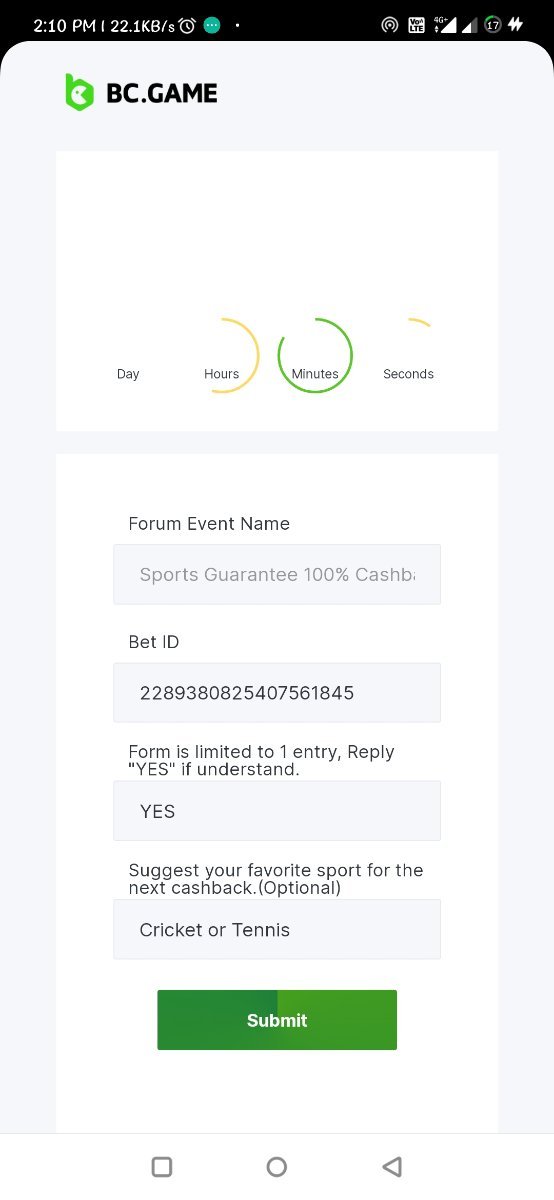Tap the BC.GAME wordmark text
The image size is (554, 1200).
161,94
